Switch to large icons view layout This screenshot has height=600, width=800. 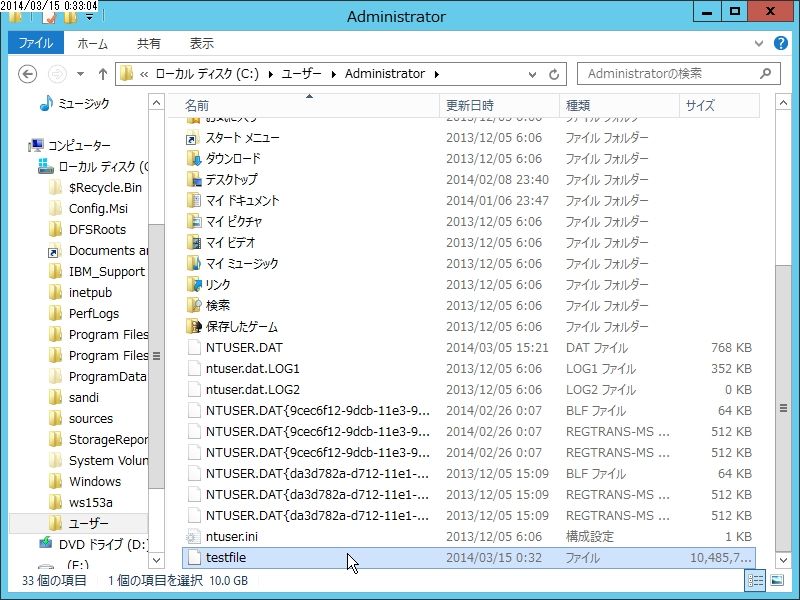pos(777,580)
